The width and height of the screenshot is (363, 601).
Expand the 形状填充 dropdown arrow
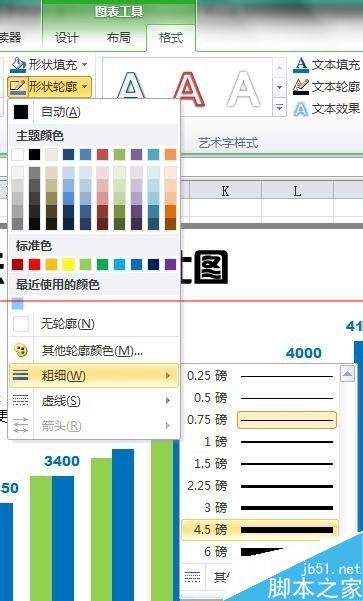click(x=85, y=64)
